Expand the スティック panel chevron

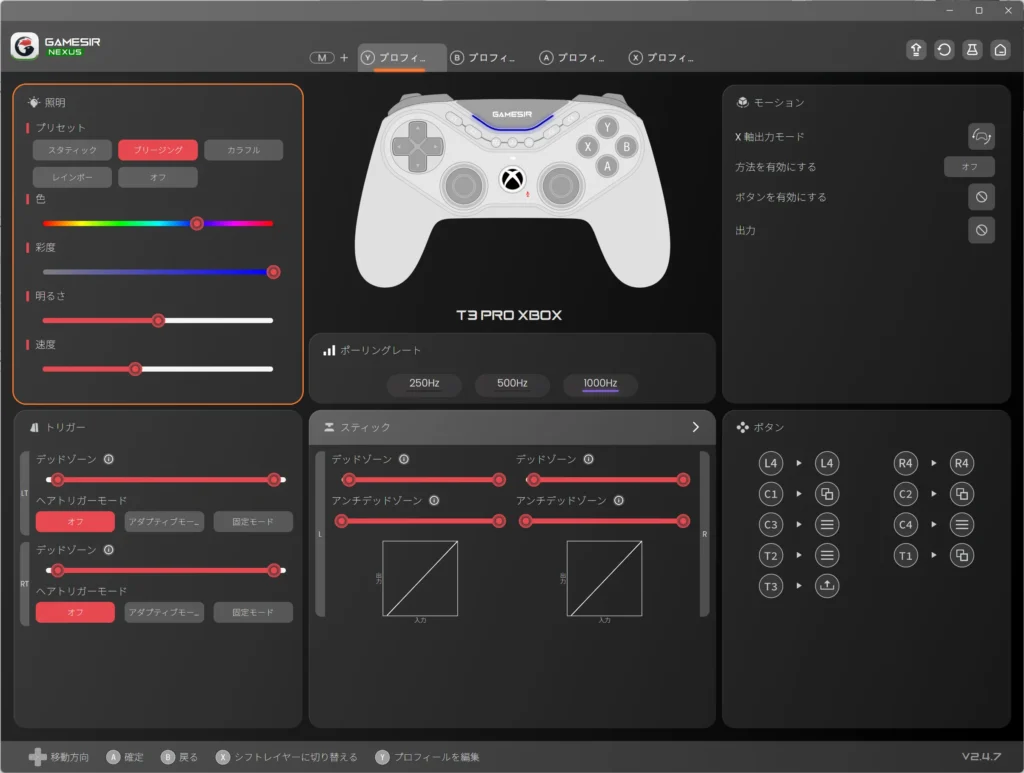click(696, 426)
